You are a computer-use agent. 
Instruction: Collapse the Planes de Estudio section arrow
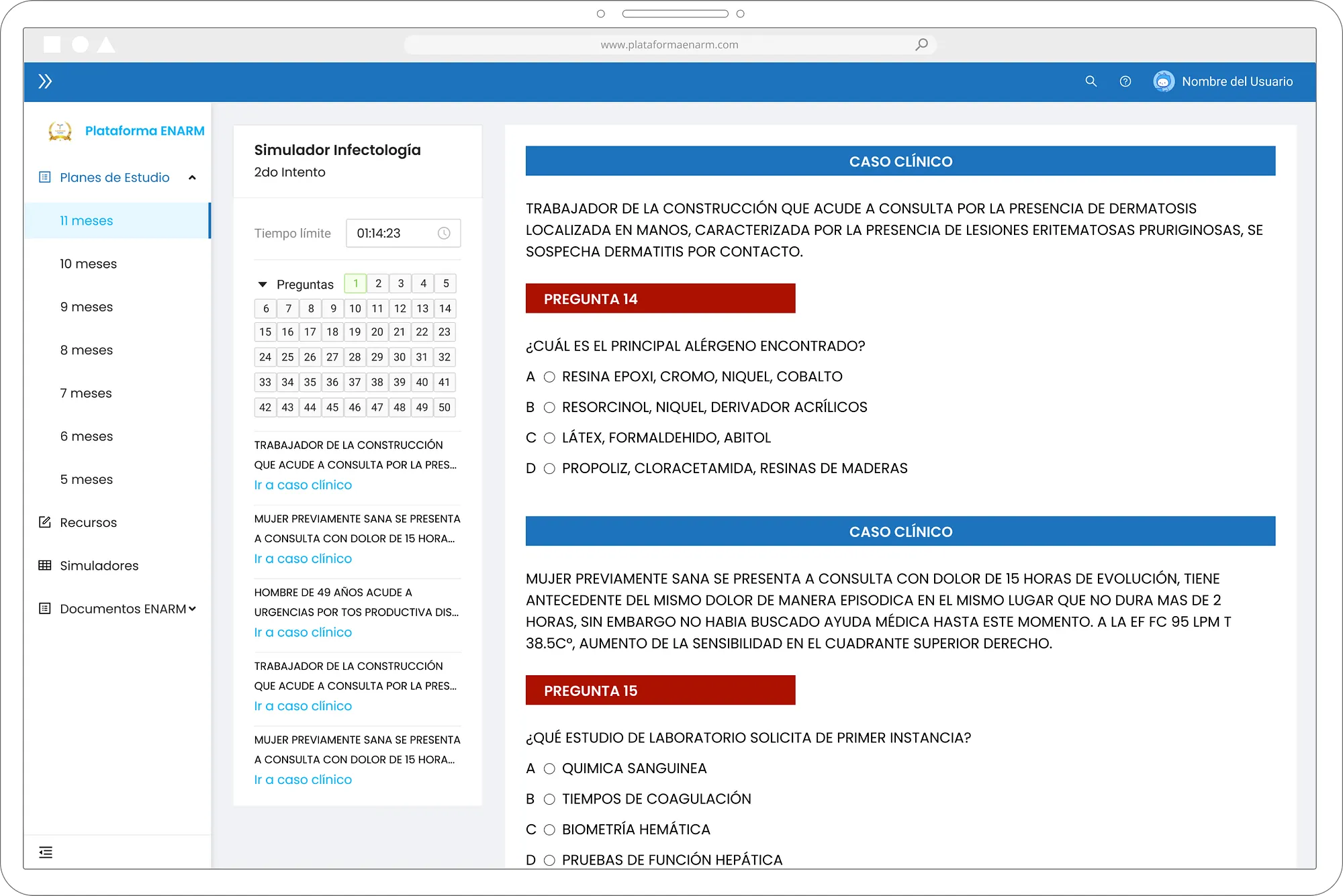(x=192, y=178)
